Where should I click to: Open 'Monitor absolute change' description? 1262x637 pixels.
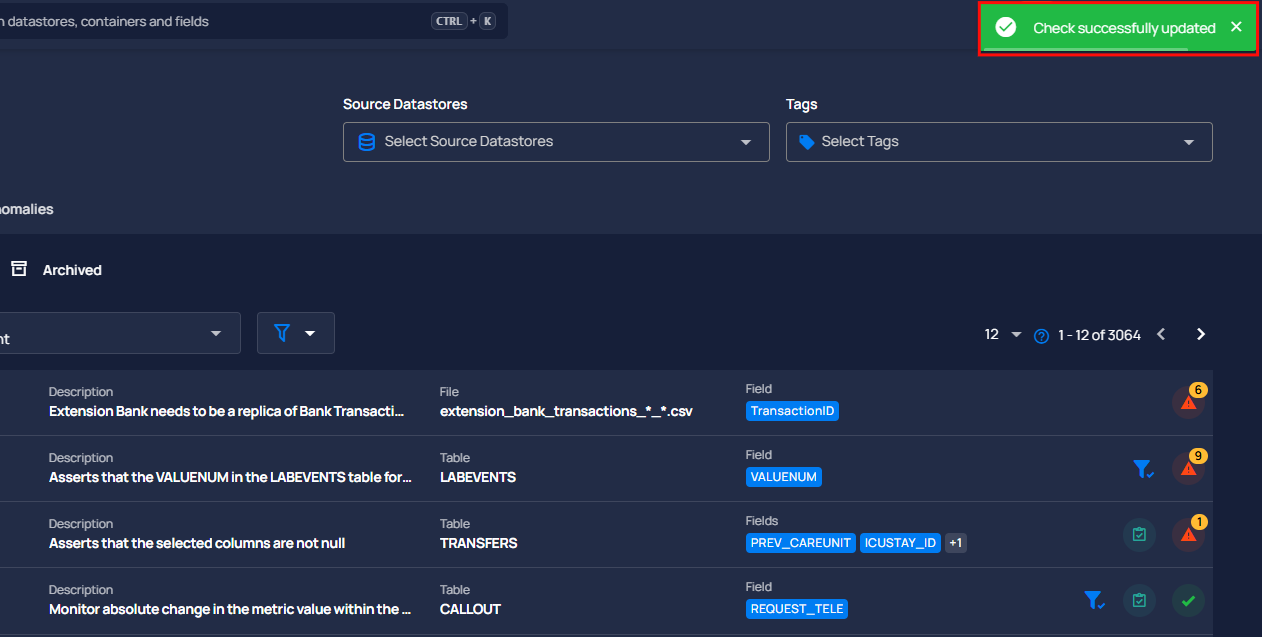click(230, 609)
